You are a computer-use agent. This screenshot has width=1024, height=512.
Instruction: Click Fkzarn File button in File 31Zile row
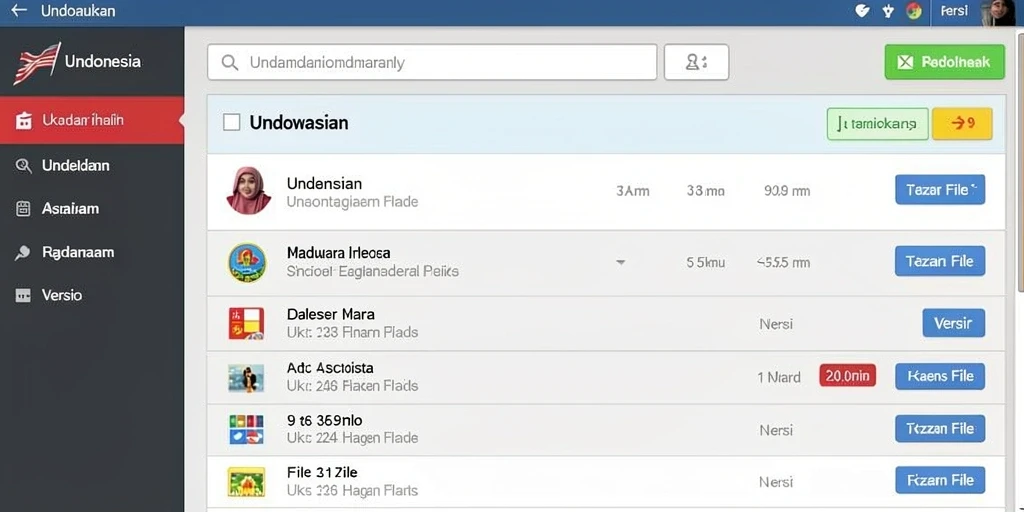pyautogui.click(x=940, y=480)
